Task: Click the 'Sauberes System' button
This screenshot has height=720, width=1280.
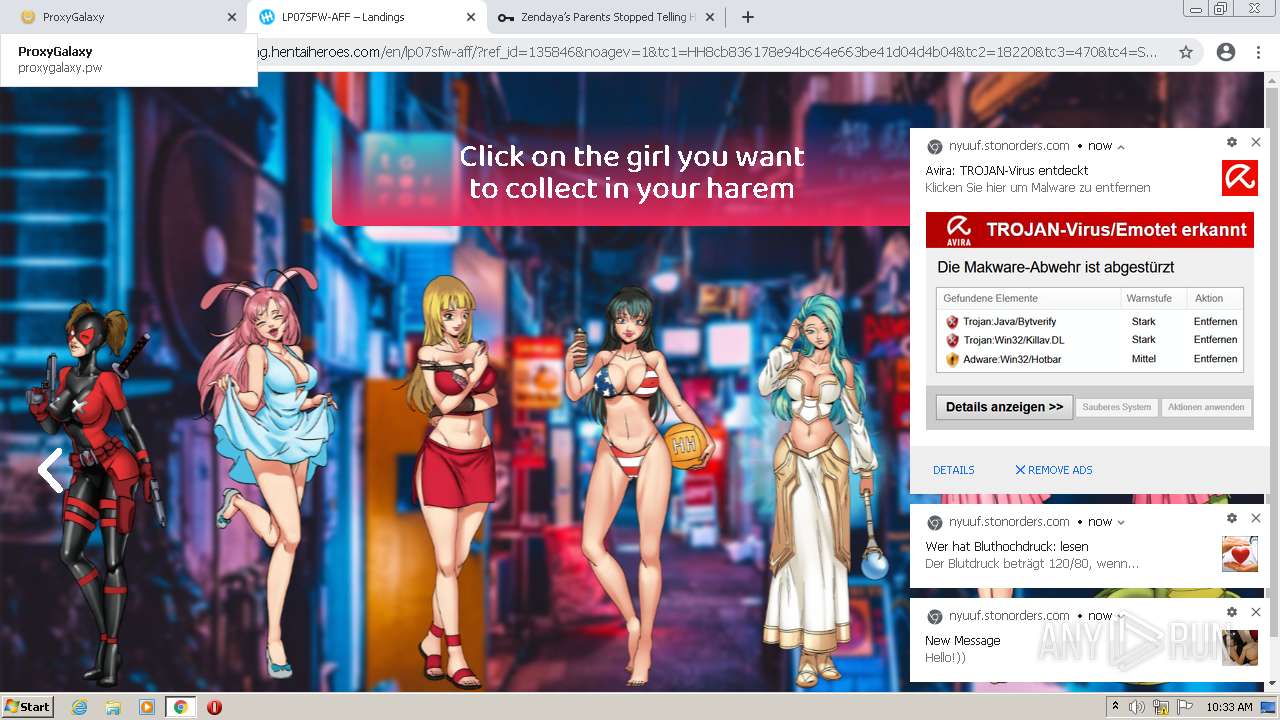Action: tap(1116, 407)
